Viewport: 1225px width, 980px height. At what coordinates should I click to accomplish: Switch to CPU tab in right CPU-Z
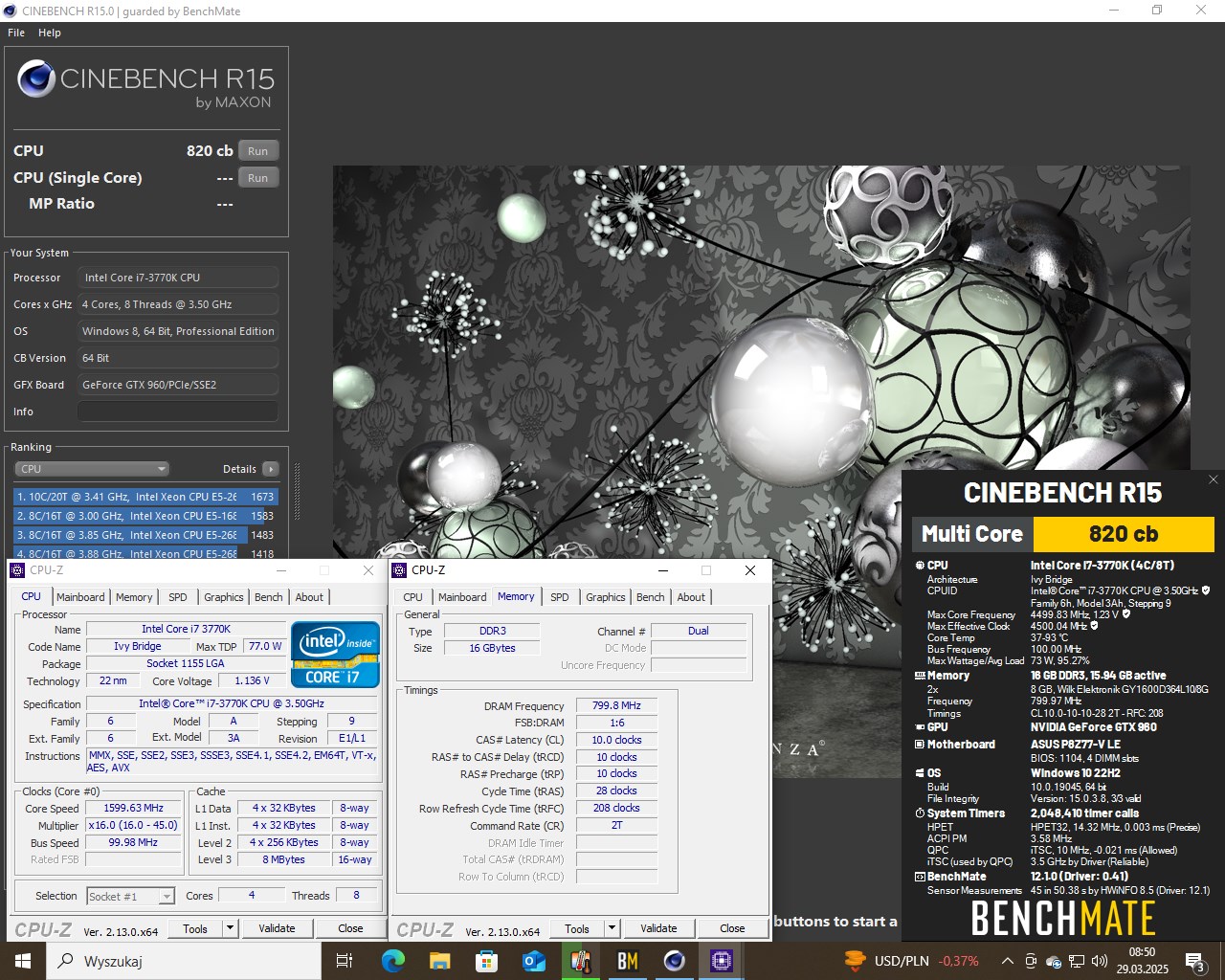click(413, 597)
